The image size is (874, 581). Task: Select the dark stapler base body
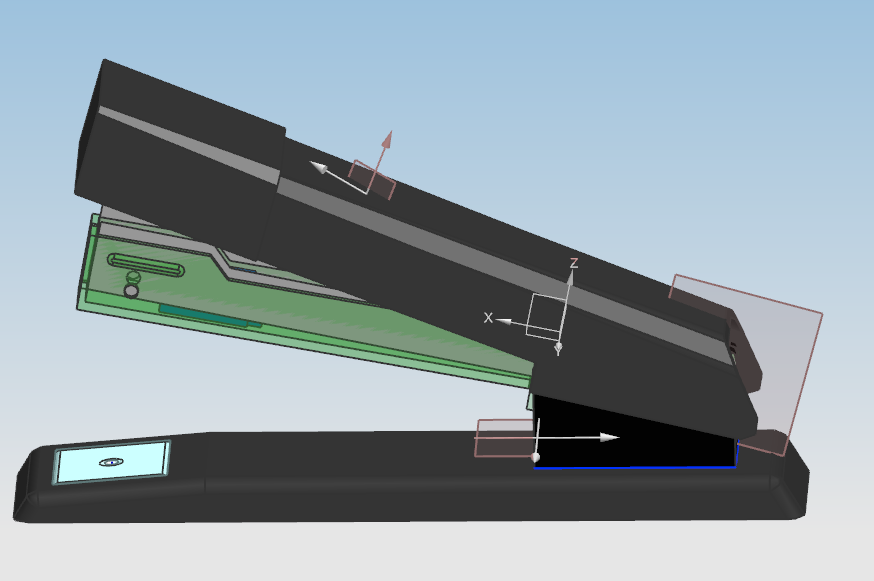click(x=300, y=500)
